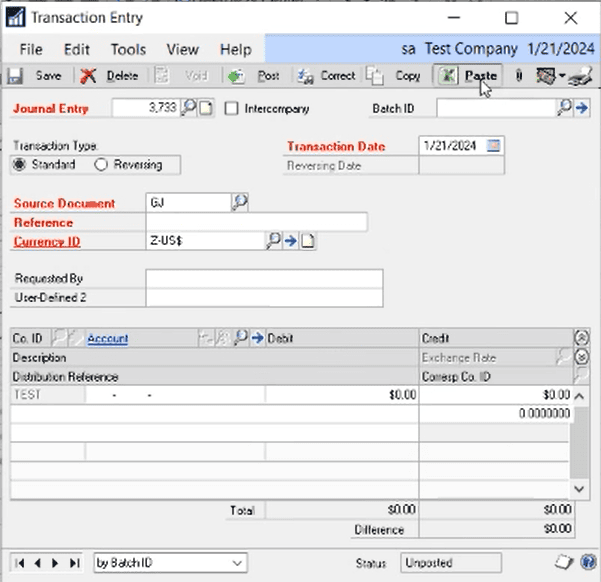Click the grid scrollbar down arrow

(x=580, y=489)
